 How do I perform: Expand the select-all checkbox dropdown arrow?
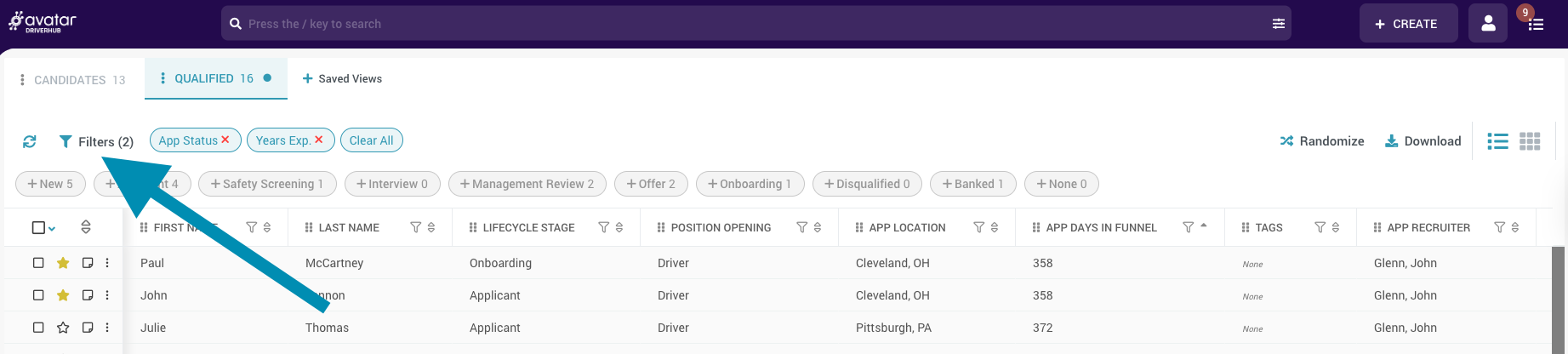(52, 228)
